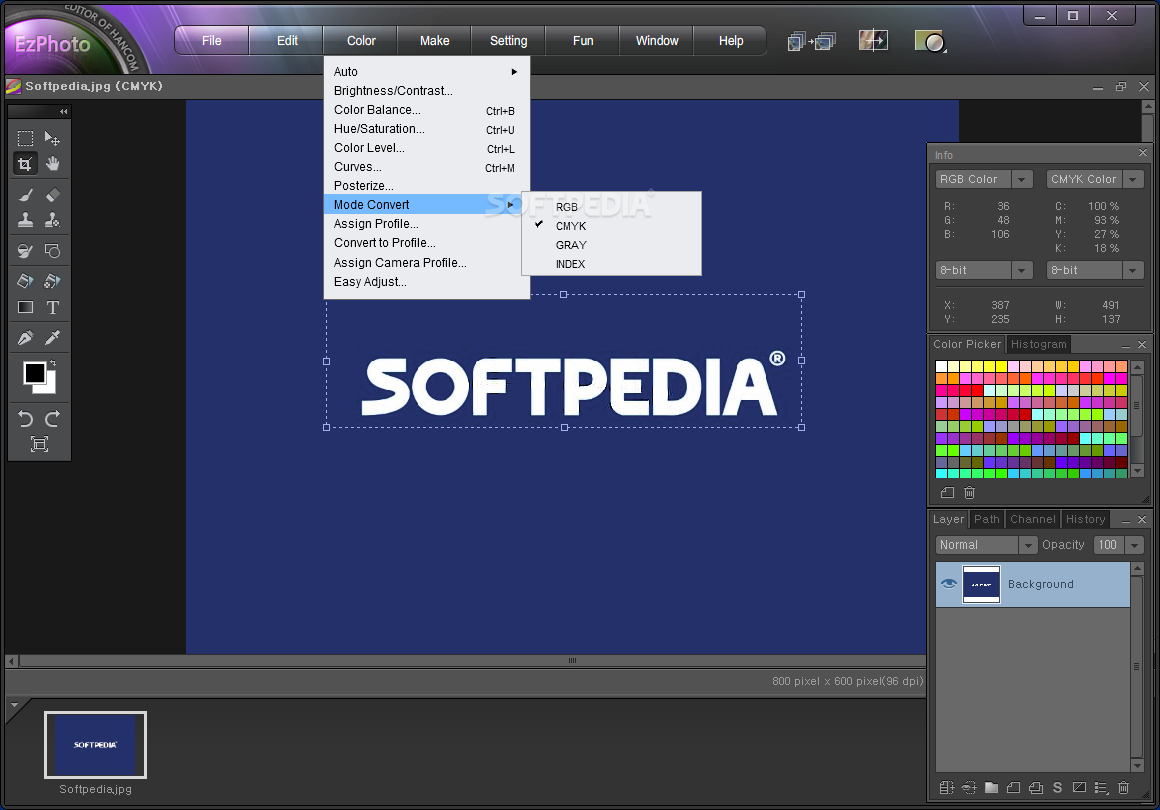The width and height of the screenshot is (1160, 810).
Task: Select the pattern stamp tool
Action: (x=52, y=220)
